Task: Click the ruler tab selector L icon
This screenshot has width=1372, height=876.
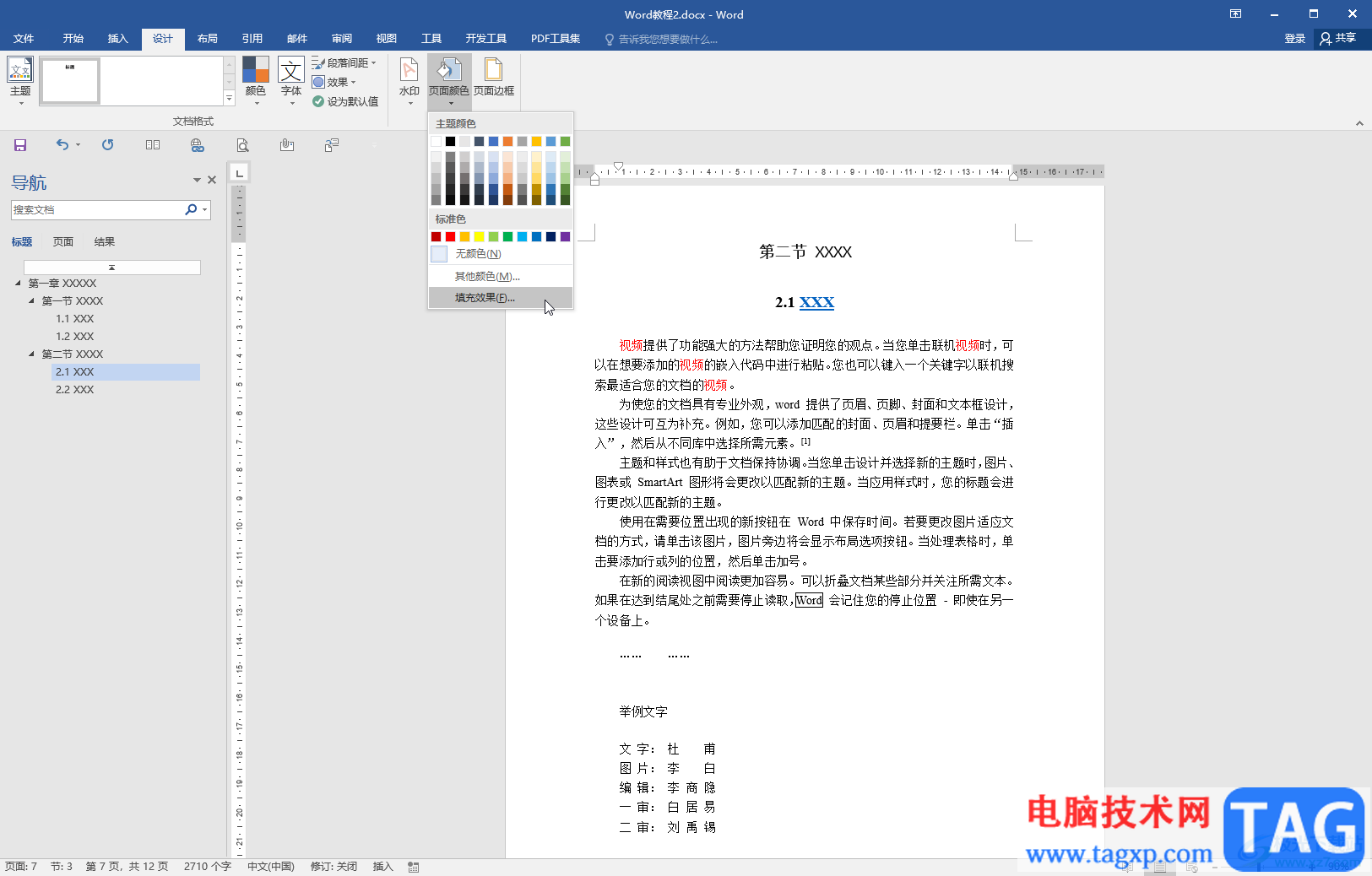Action: pos(240,173)
